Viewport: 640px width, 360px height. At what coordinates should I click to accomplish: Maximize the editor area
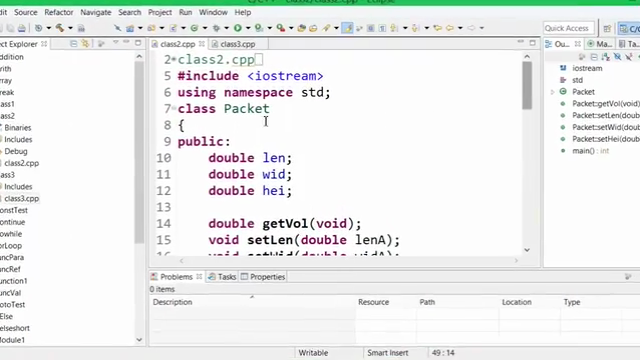pos(533,42)
